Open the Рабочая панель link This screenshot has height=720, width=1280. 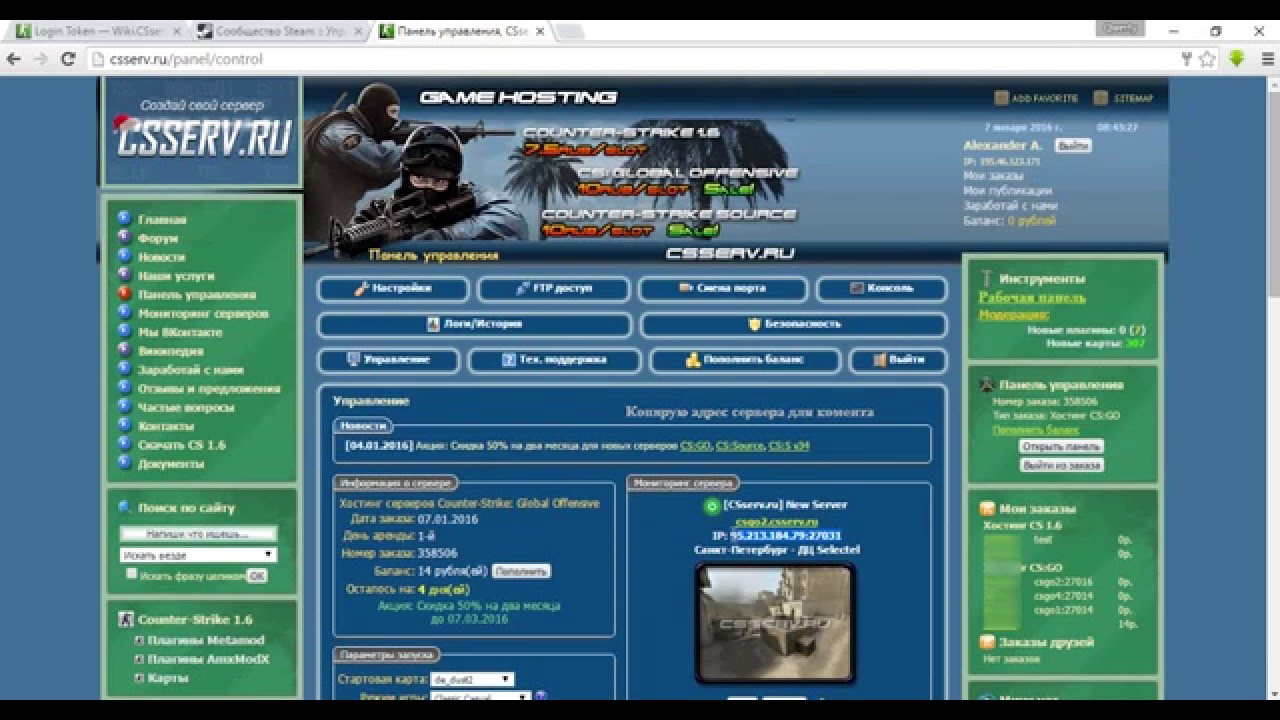[x=1032, y=297]
